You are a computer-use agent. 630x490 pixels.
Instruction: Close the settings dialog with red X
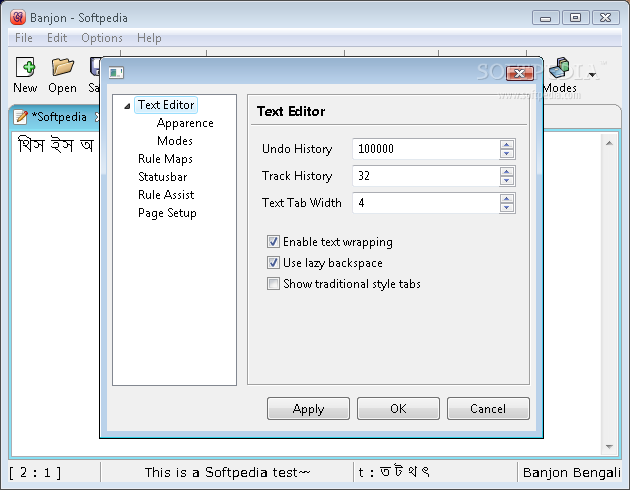(x=520, y=73)
